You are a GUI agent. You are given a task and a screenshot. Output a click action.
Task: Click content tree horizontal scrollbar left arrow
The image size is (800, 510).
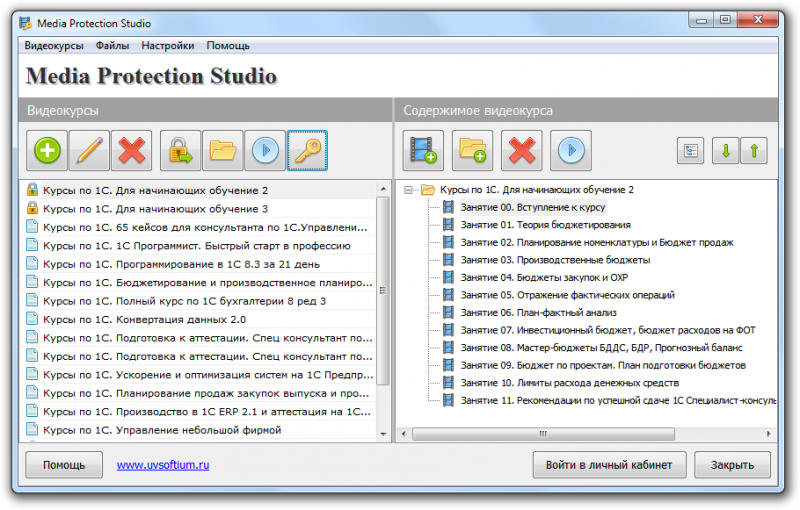(404, 434)
